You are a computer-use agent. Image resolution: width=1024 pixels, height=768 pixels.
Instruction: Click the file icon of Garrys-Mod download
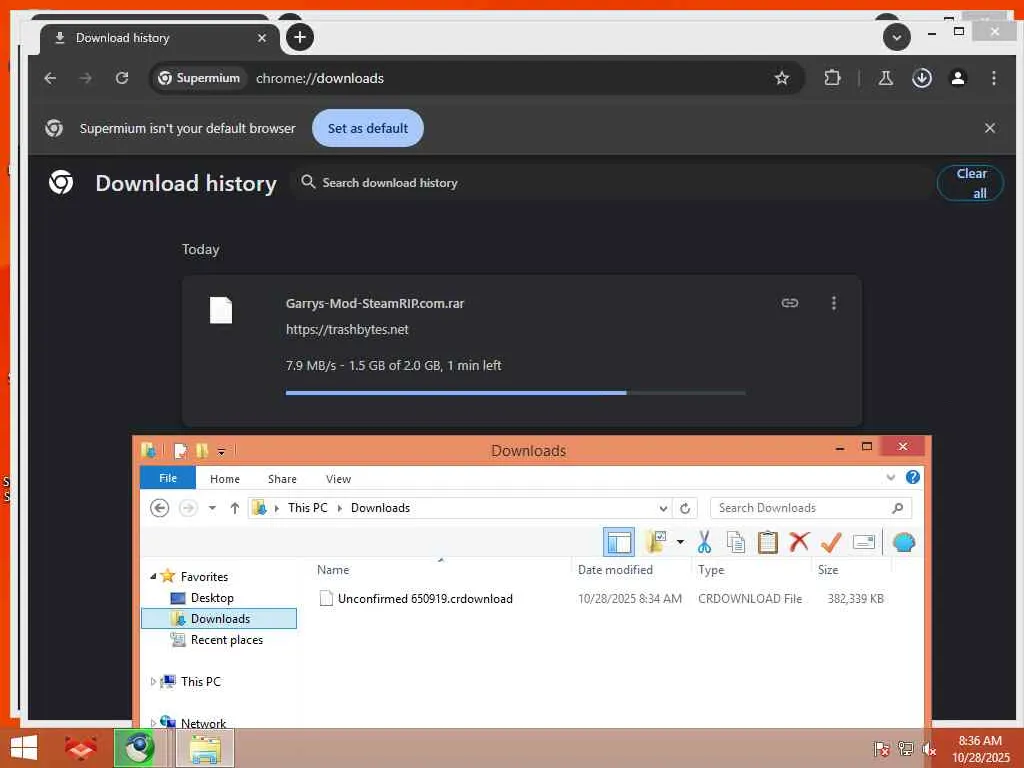[221, 310]
